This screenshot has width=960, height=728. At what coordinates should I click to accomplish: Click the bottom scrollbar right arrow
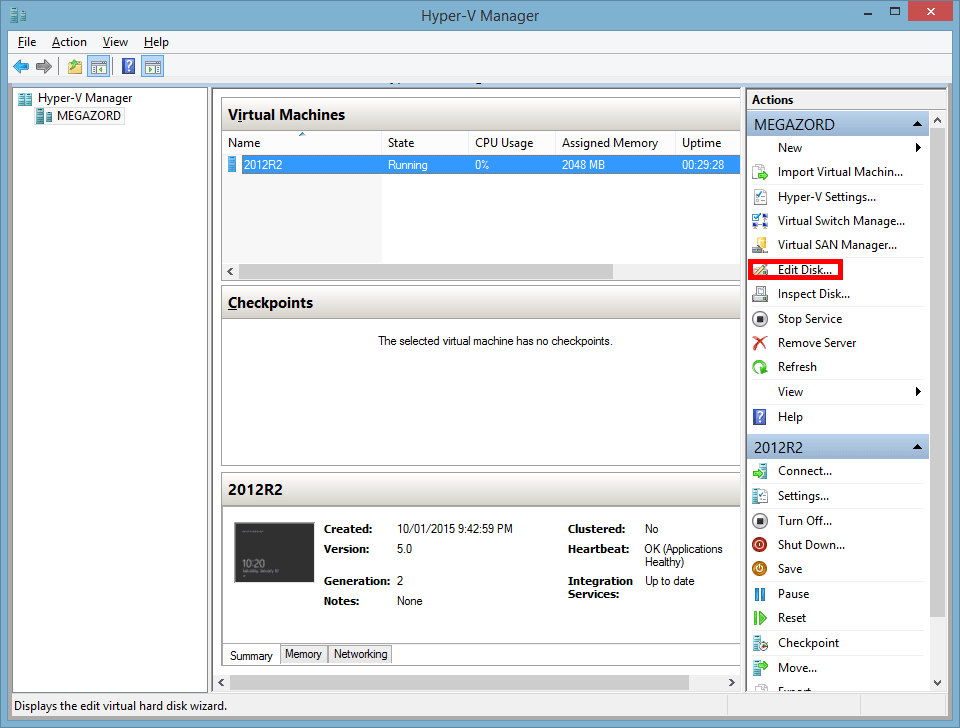731,682
